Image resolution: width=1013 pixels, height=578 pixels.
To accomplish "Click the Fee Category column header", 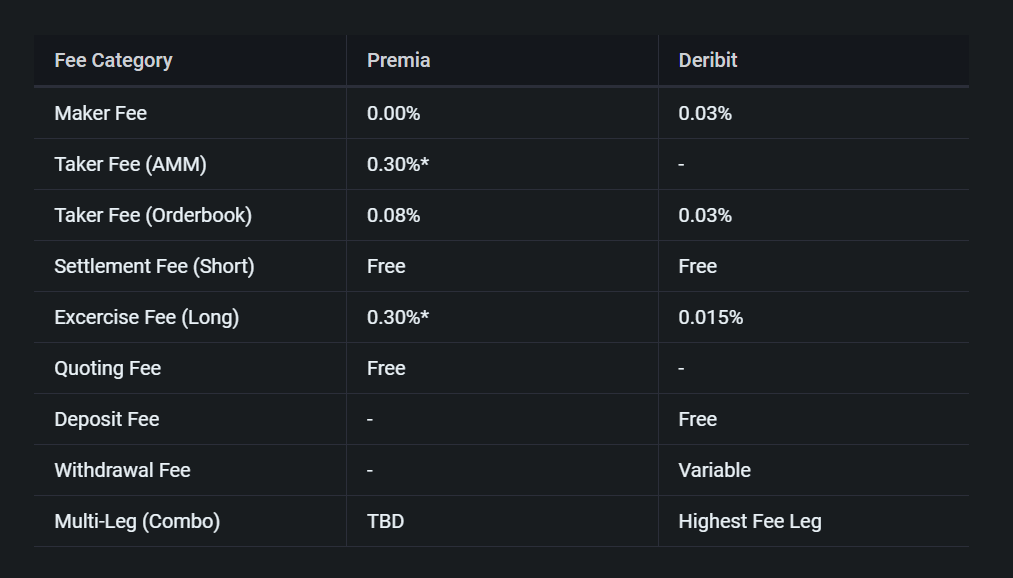I will tap(113, 60).
